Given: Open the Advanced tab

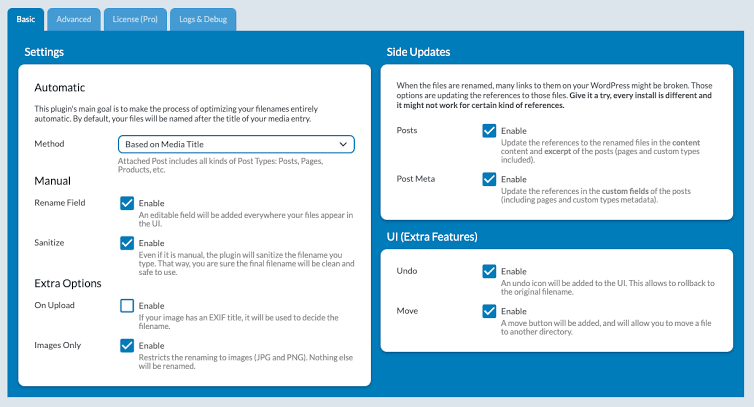Looking at the screenshot, I should point(74,19).
